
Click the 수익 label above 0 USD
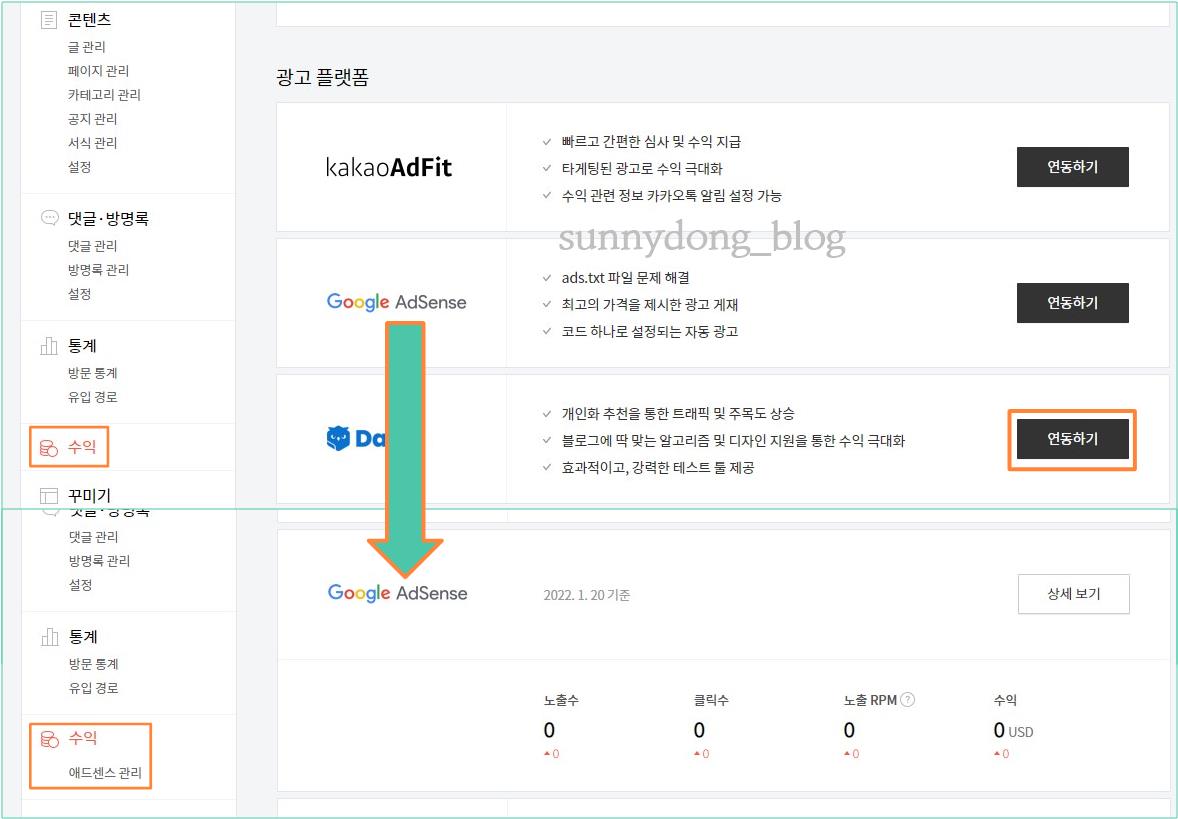(1005, 700)
